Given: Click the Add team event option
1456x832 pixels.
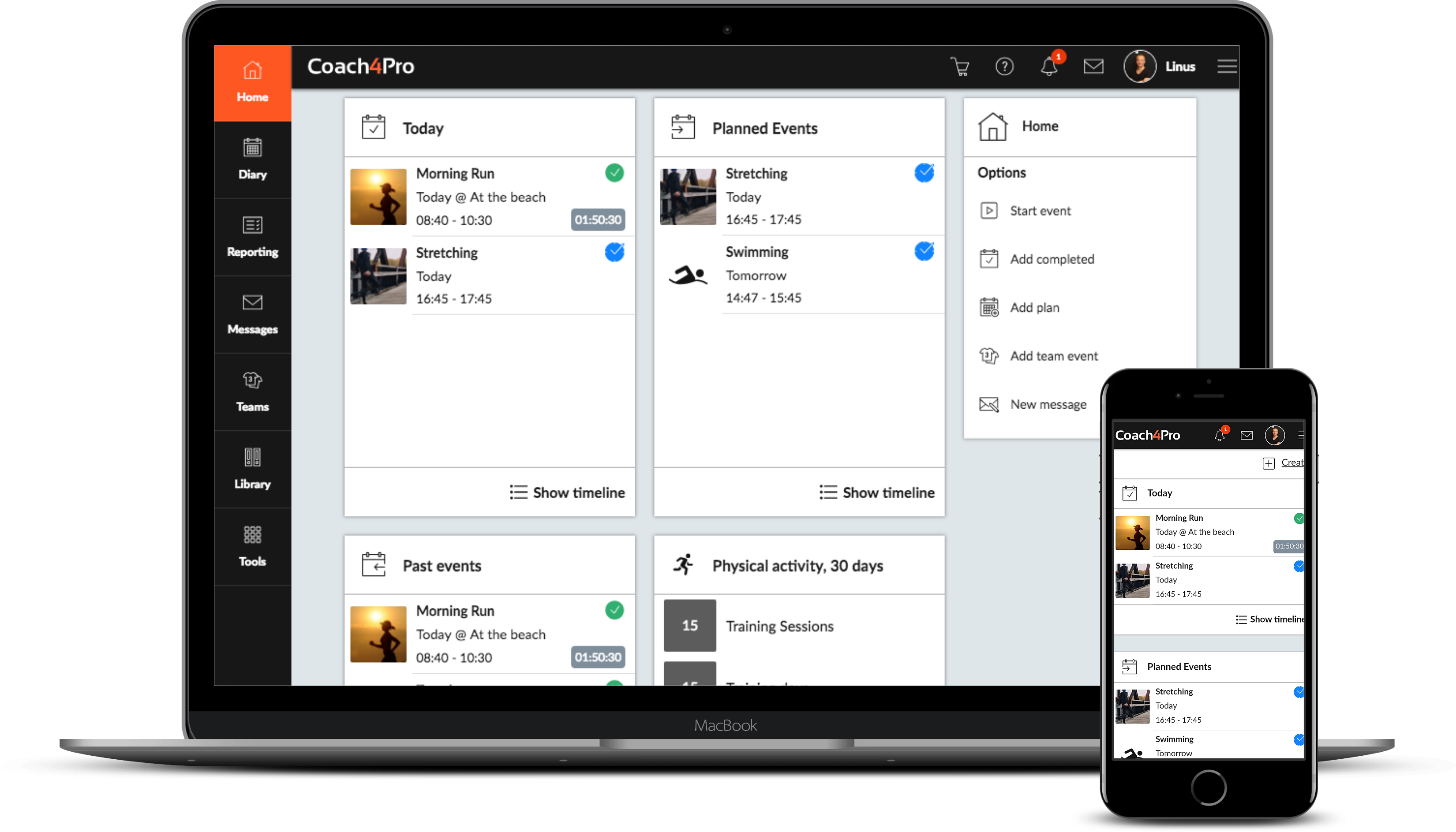Looking at the screenshot, I should click(1039, 356).
